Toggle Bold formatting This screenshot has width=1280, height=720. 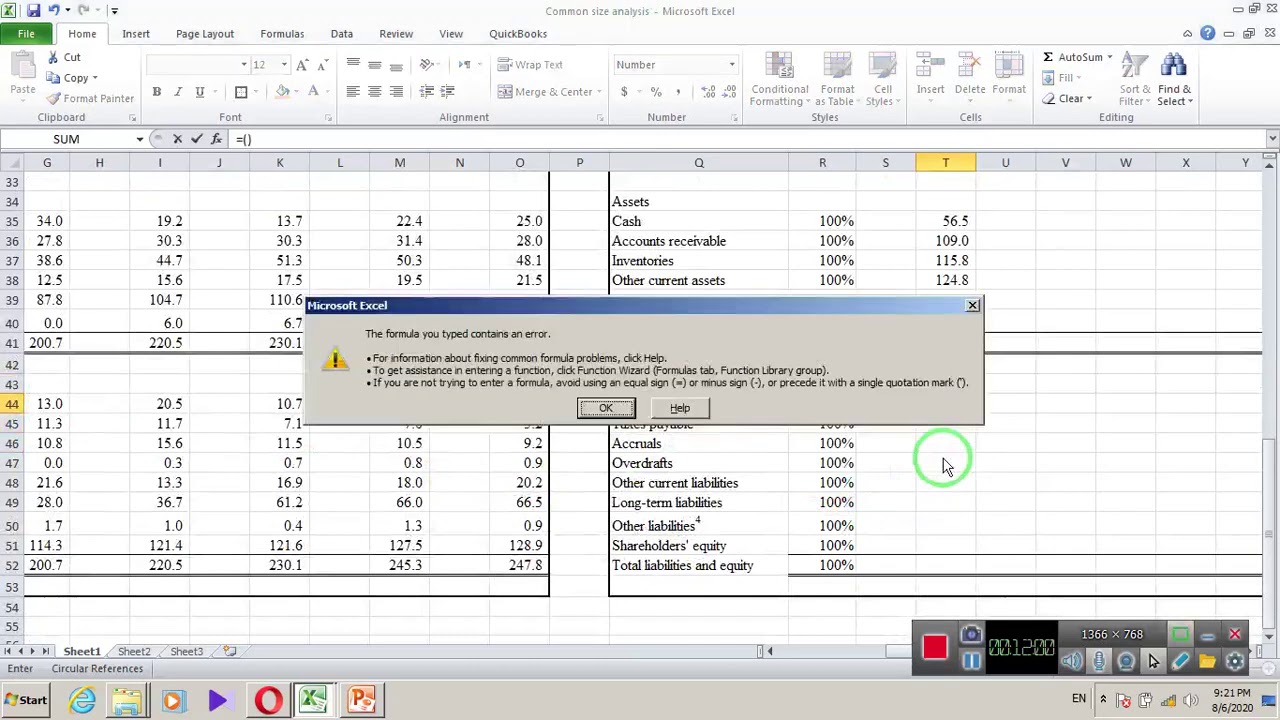point(156,92)
